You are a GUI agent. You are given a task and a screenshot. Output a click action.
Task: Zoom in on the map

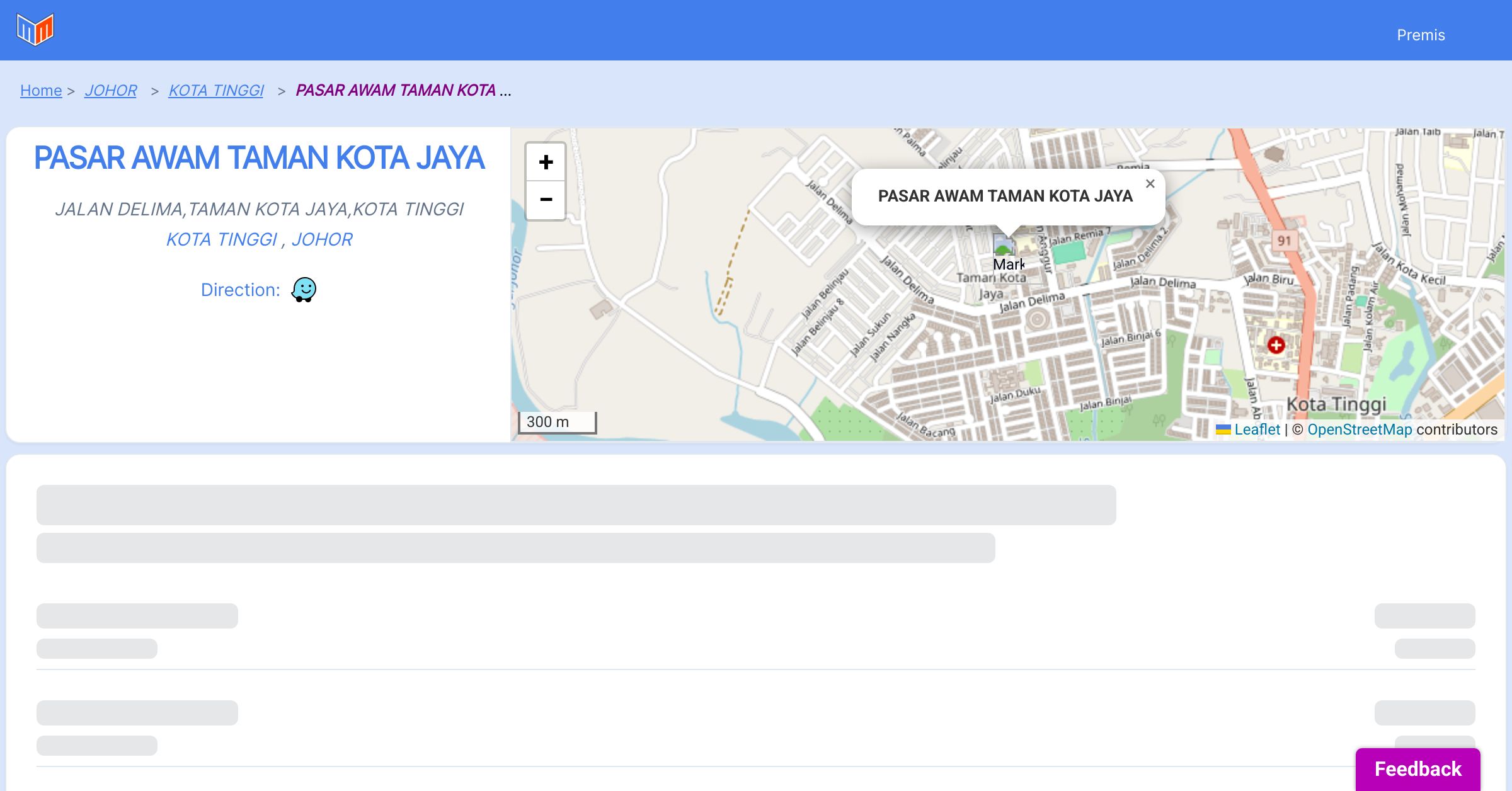coord(546,162)
